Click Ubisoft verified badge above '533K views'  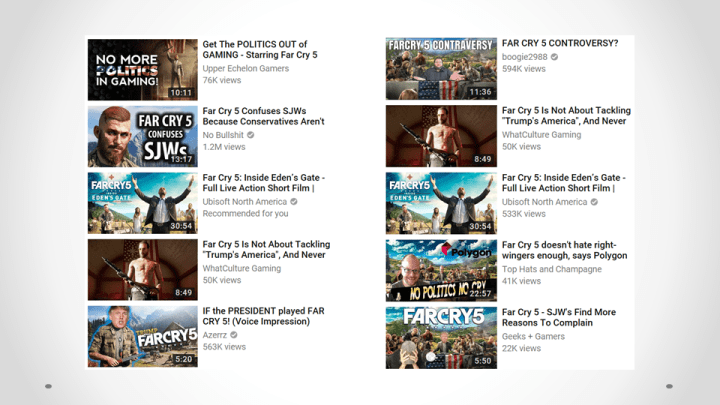594,202
